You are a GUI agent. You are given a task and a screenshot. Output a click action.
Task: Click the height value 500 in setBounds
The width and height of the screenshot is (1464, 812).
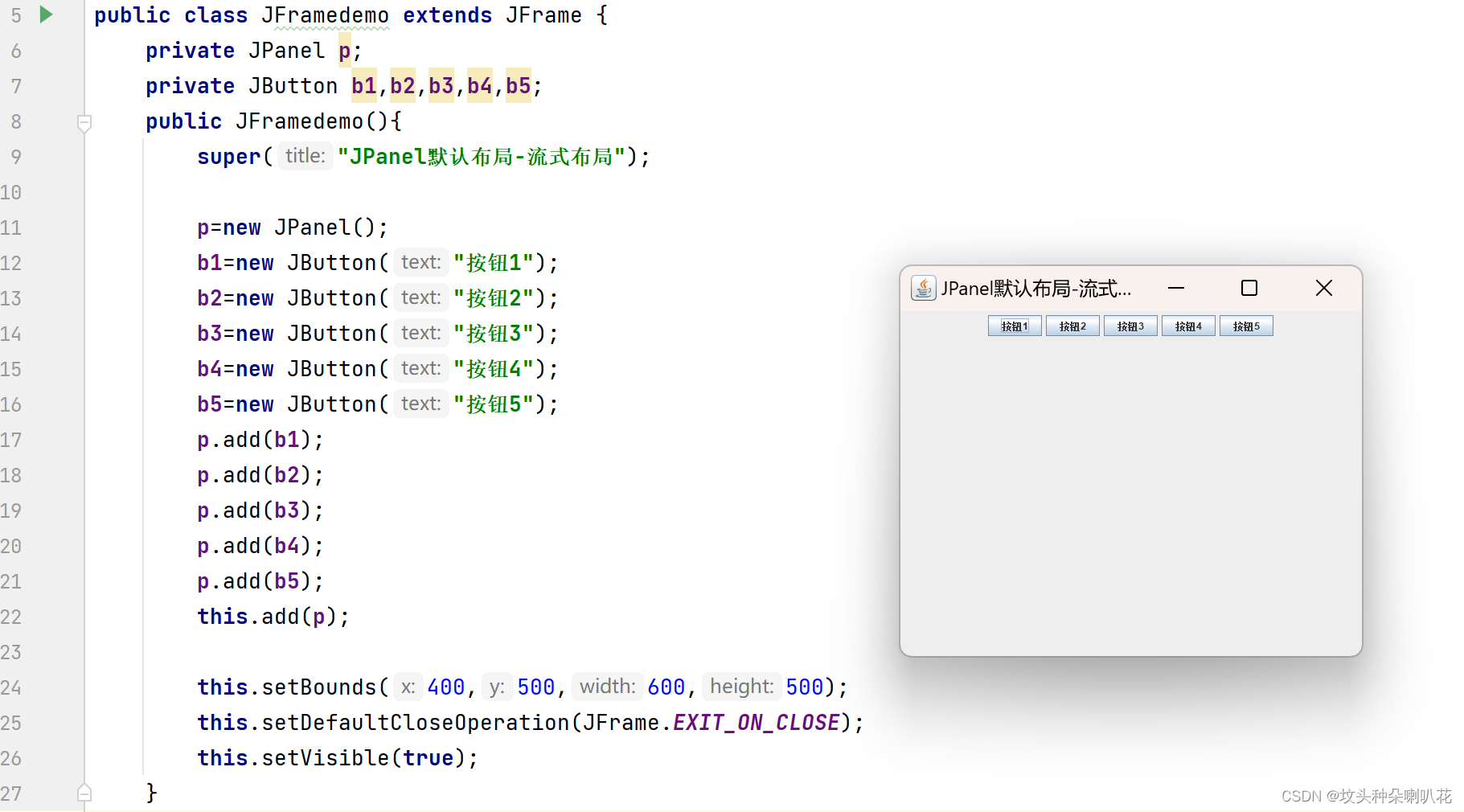805,687
